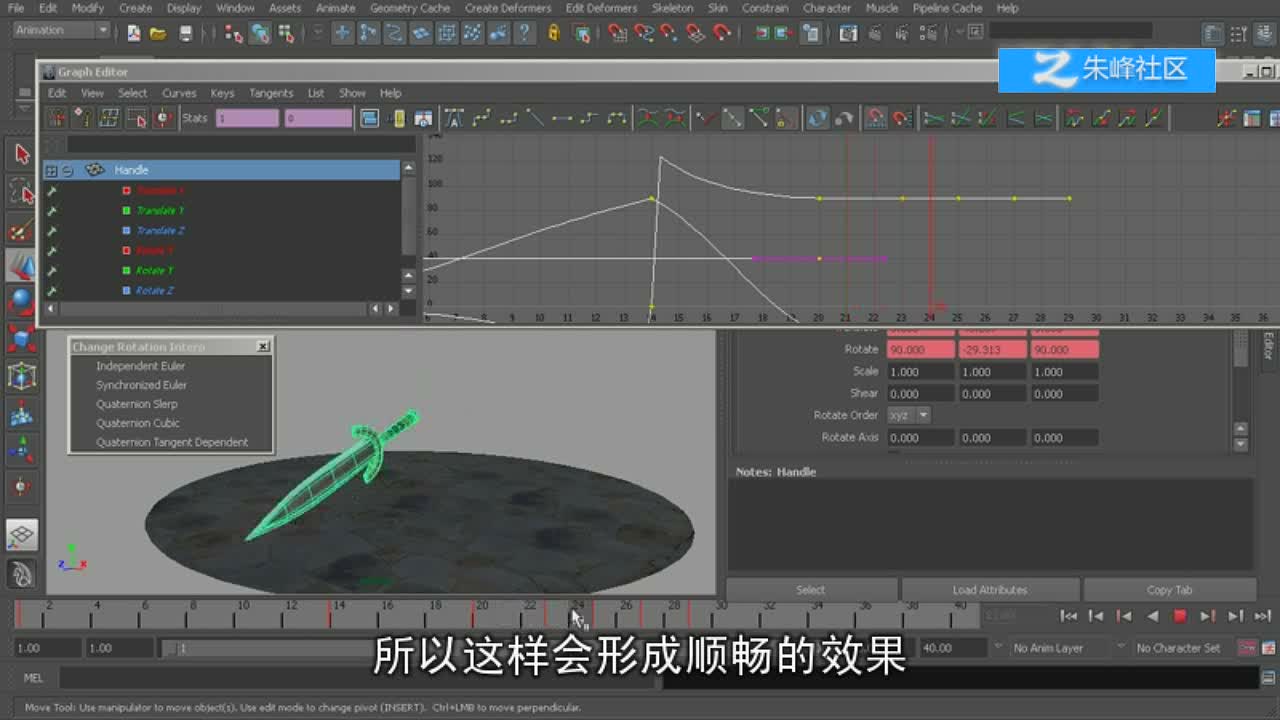Screen dimensions: 1280x720
Task: Click the Move Nearest Picked Key icon
Action: (57, 118)
